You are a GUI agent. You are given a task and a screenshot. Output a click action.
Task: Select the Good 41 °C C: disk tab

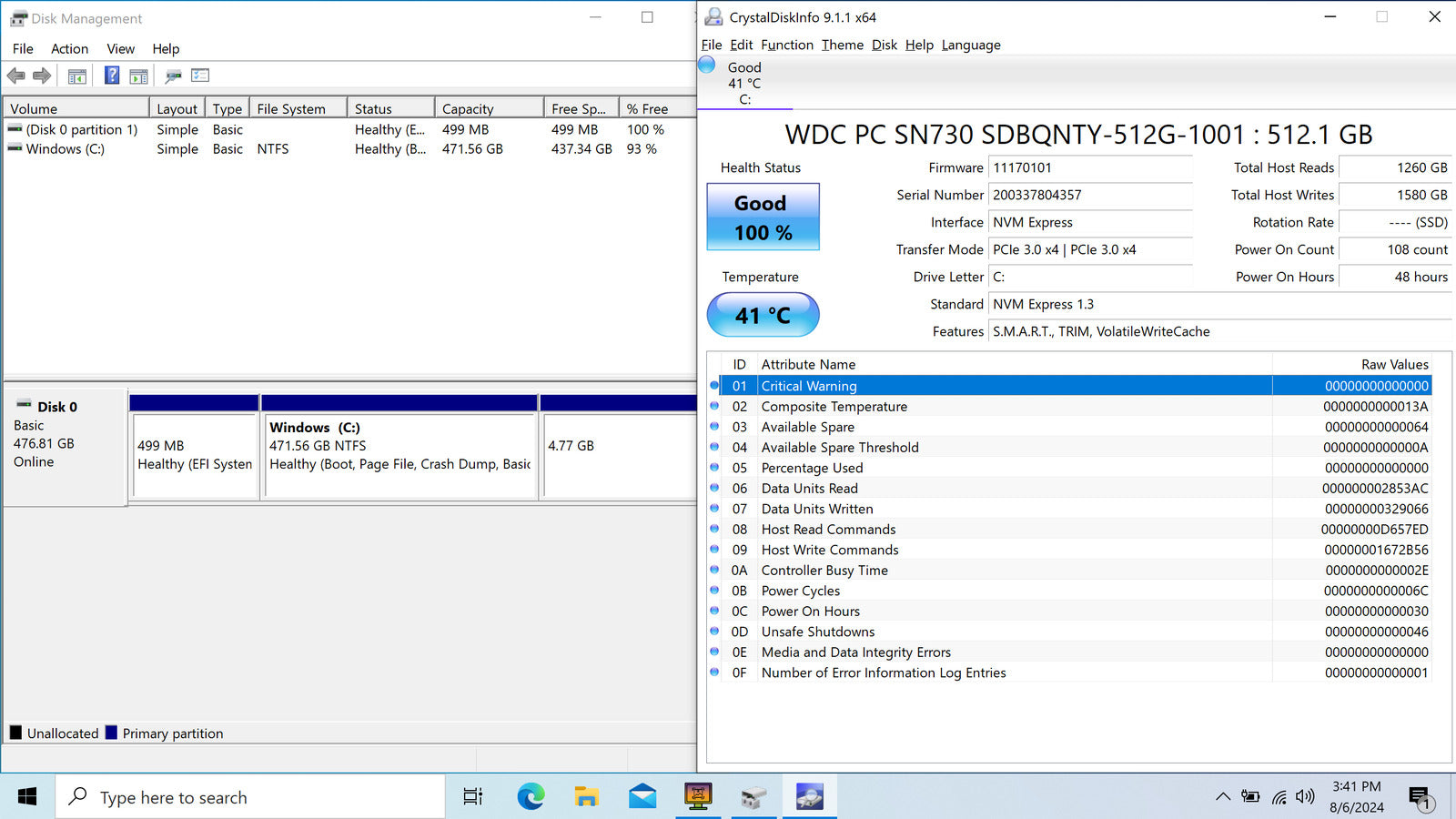pos(744,83)
